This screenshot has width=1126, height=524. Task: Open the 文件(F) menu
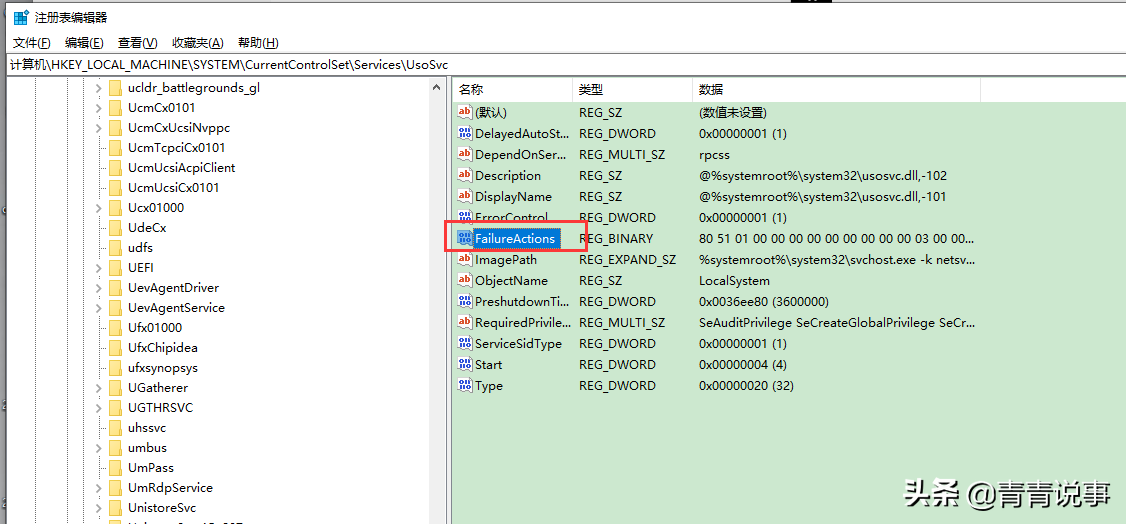(32, 43)
